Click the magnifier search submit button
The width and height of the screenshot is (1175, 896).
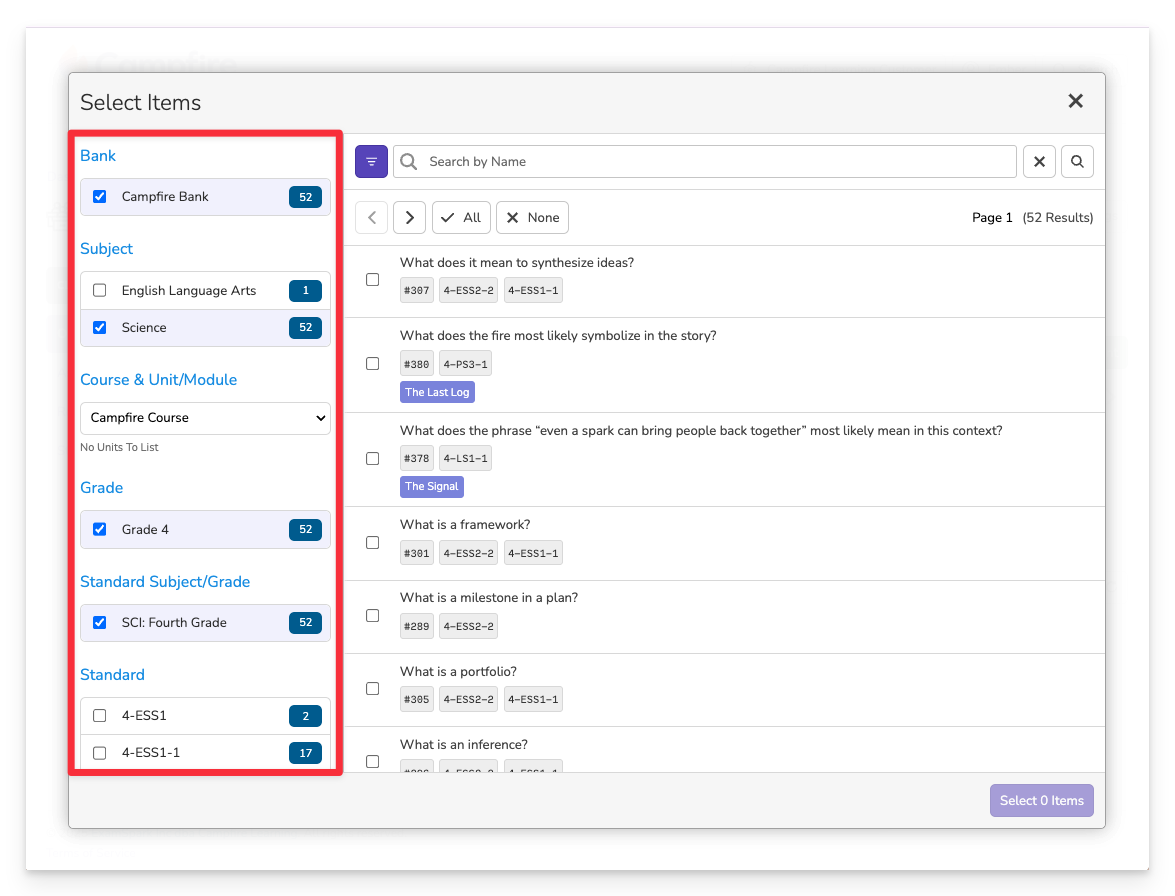[1077, 162]
